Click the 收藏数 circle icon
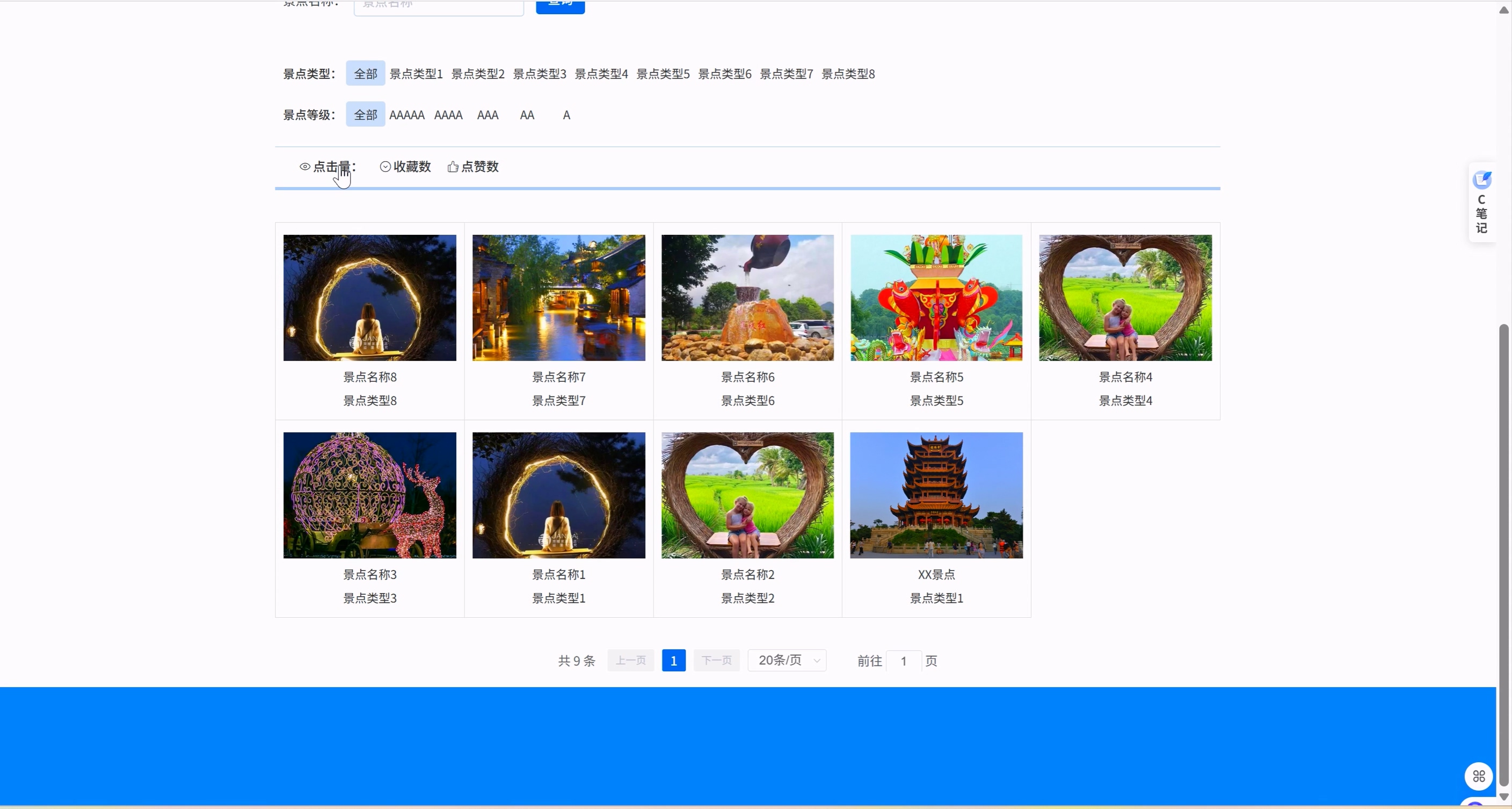Viewport: 1512px width, 809px height. pyautogui.click(x=385, y=167)
